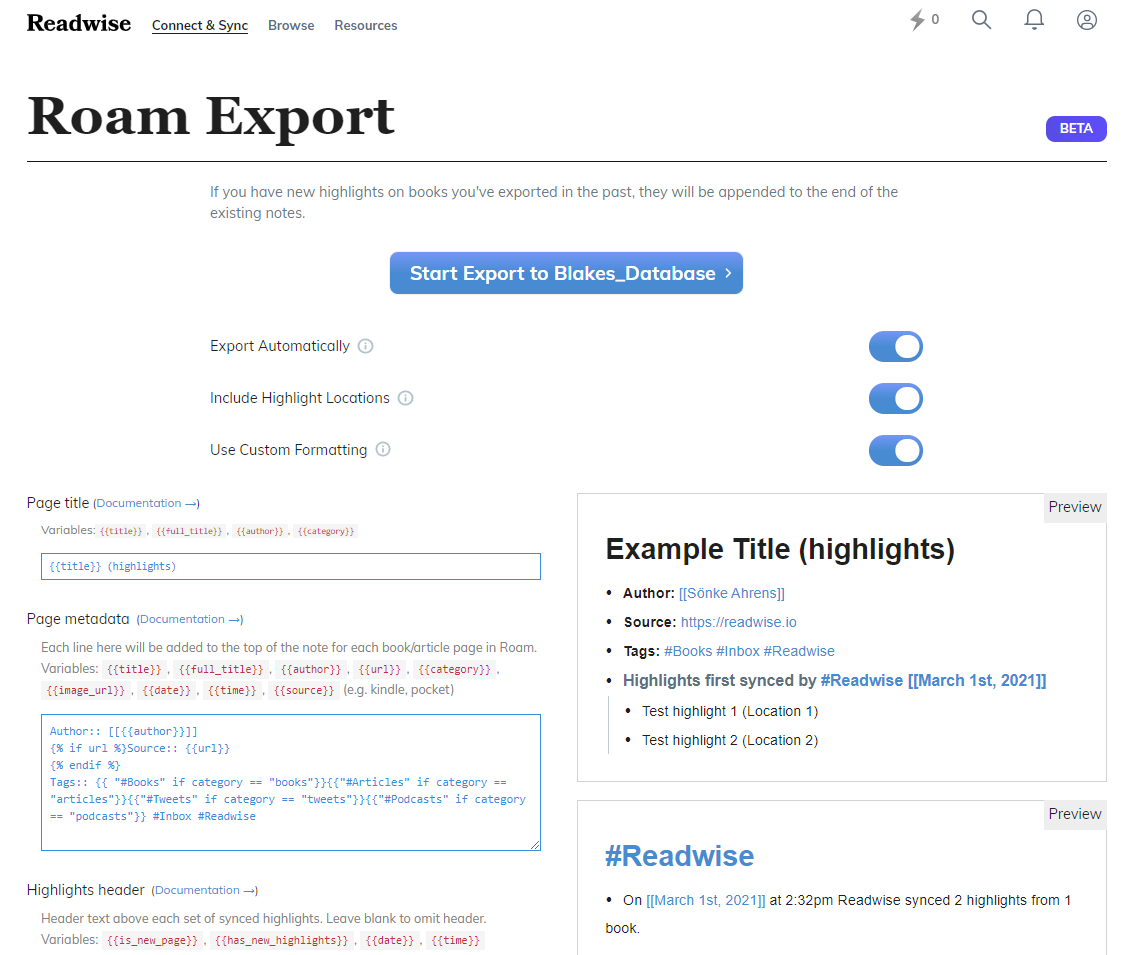Viewport: 1135px width, 955px height.
Task: Grab the metadata text area resize handle
Action: pyautogui.click(x=535, y=845)
